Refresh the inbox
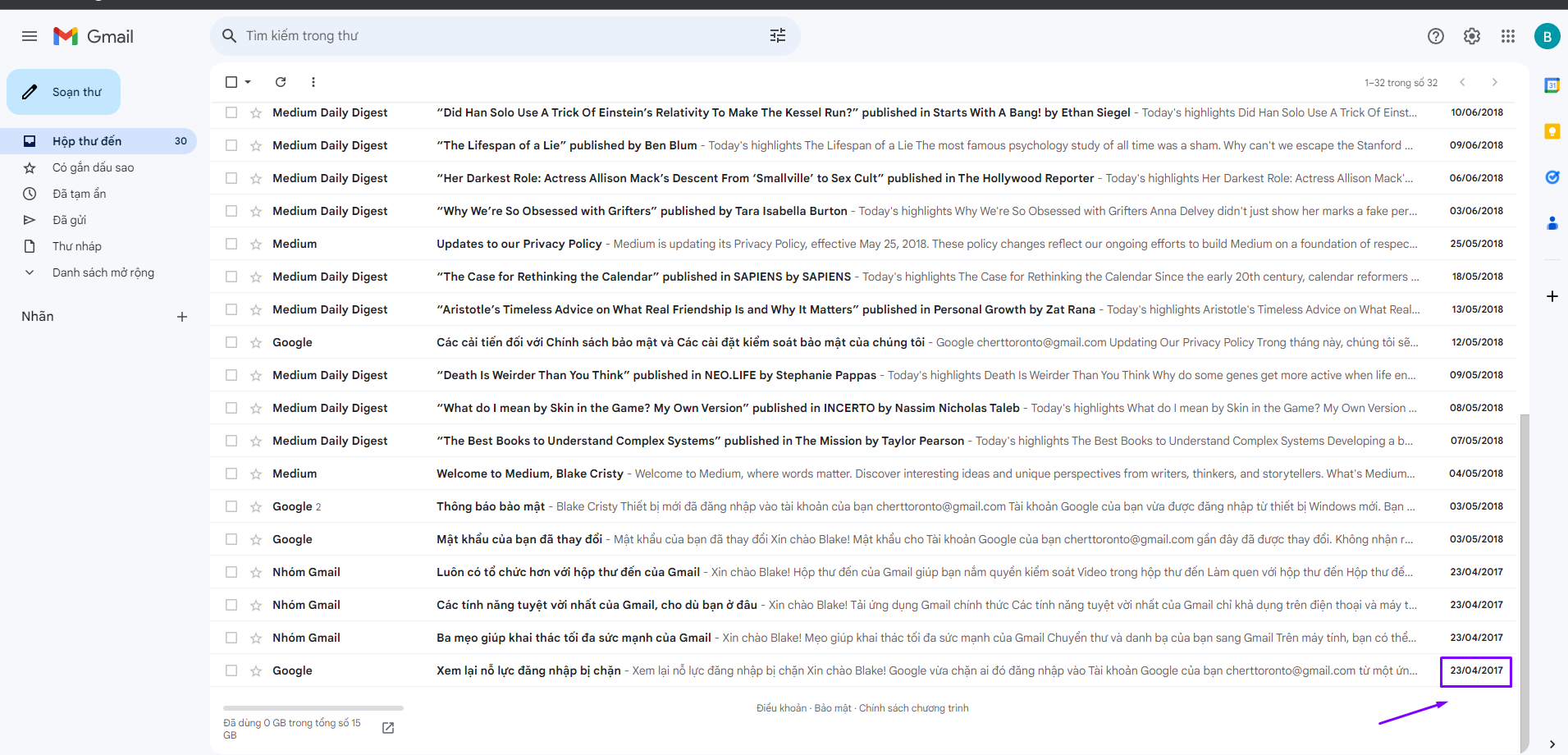 281,82
